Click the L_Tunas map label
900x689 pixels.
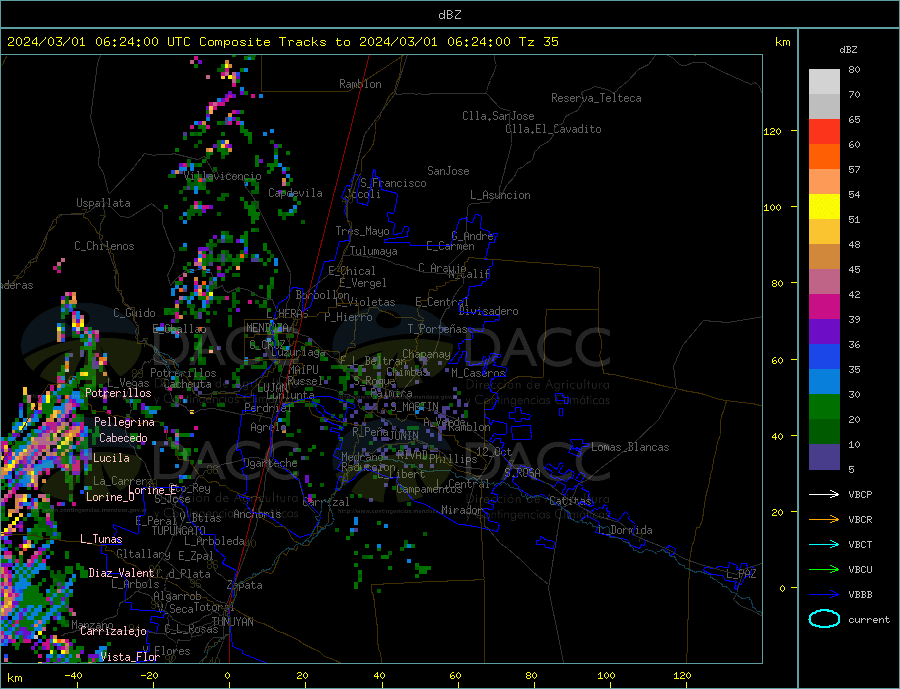[x=101, y=539]
